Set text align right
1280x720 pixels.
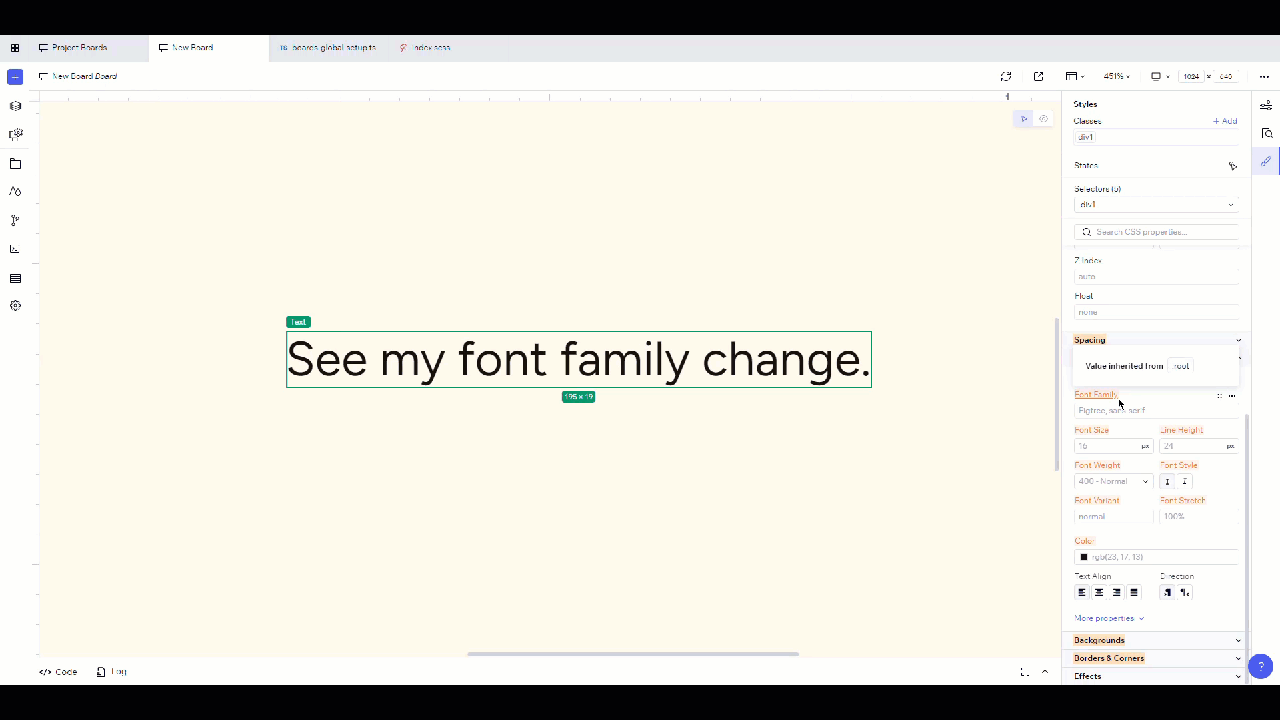(x=1116, y=592)
